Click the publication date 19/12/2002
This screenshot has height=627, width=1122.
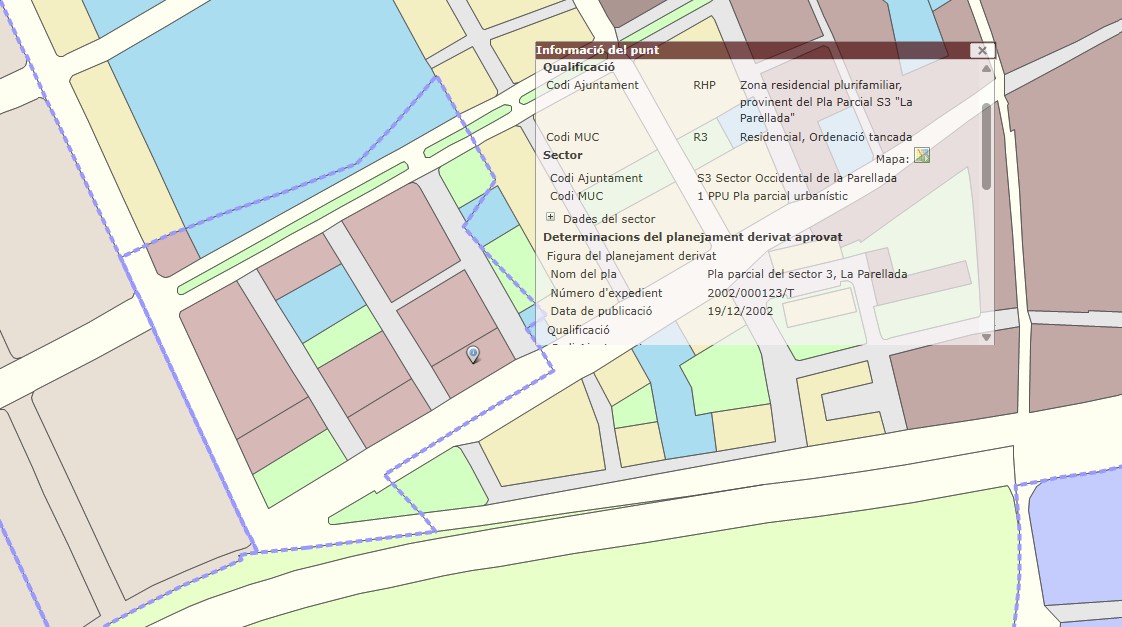click(740, 311)
